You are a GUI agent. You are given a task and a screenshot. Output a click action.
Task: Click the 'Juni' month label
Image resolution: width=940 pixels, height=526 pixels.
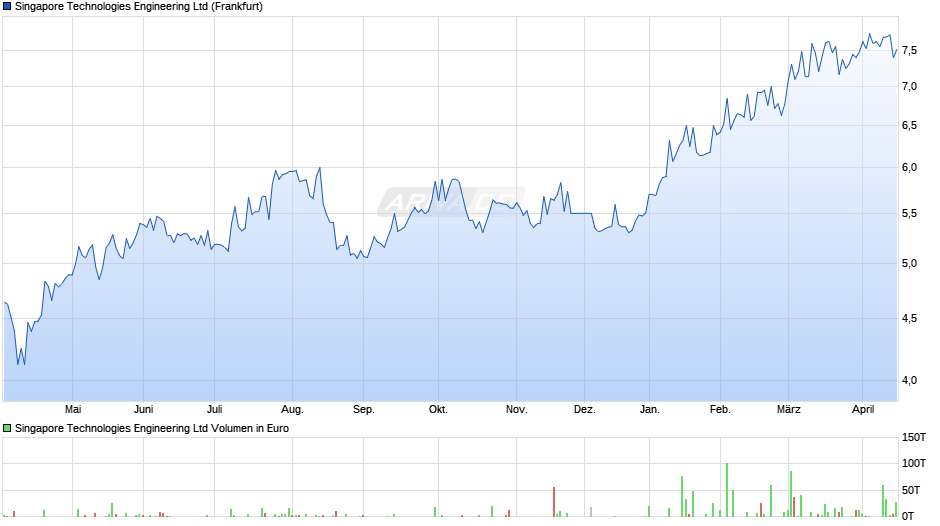(x=143, y=409)
